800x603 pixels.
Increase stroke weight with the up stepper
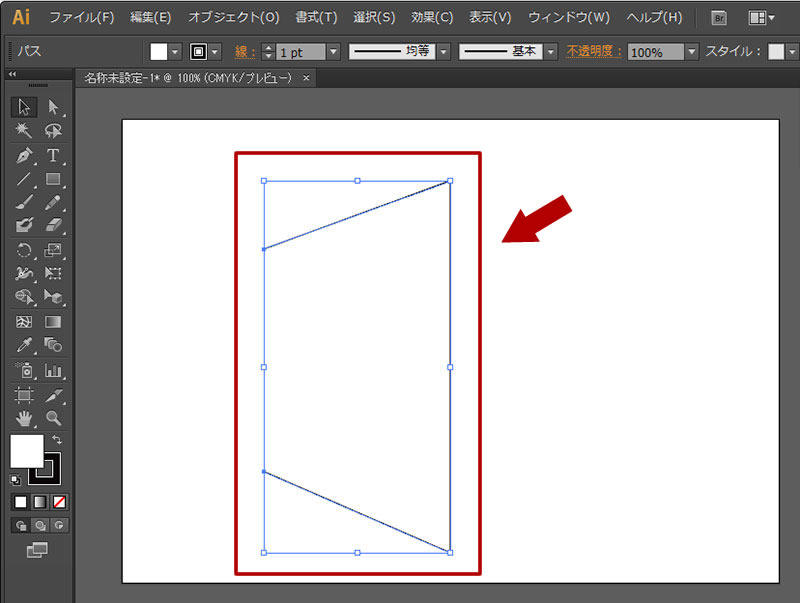coord(268,45)
